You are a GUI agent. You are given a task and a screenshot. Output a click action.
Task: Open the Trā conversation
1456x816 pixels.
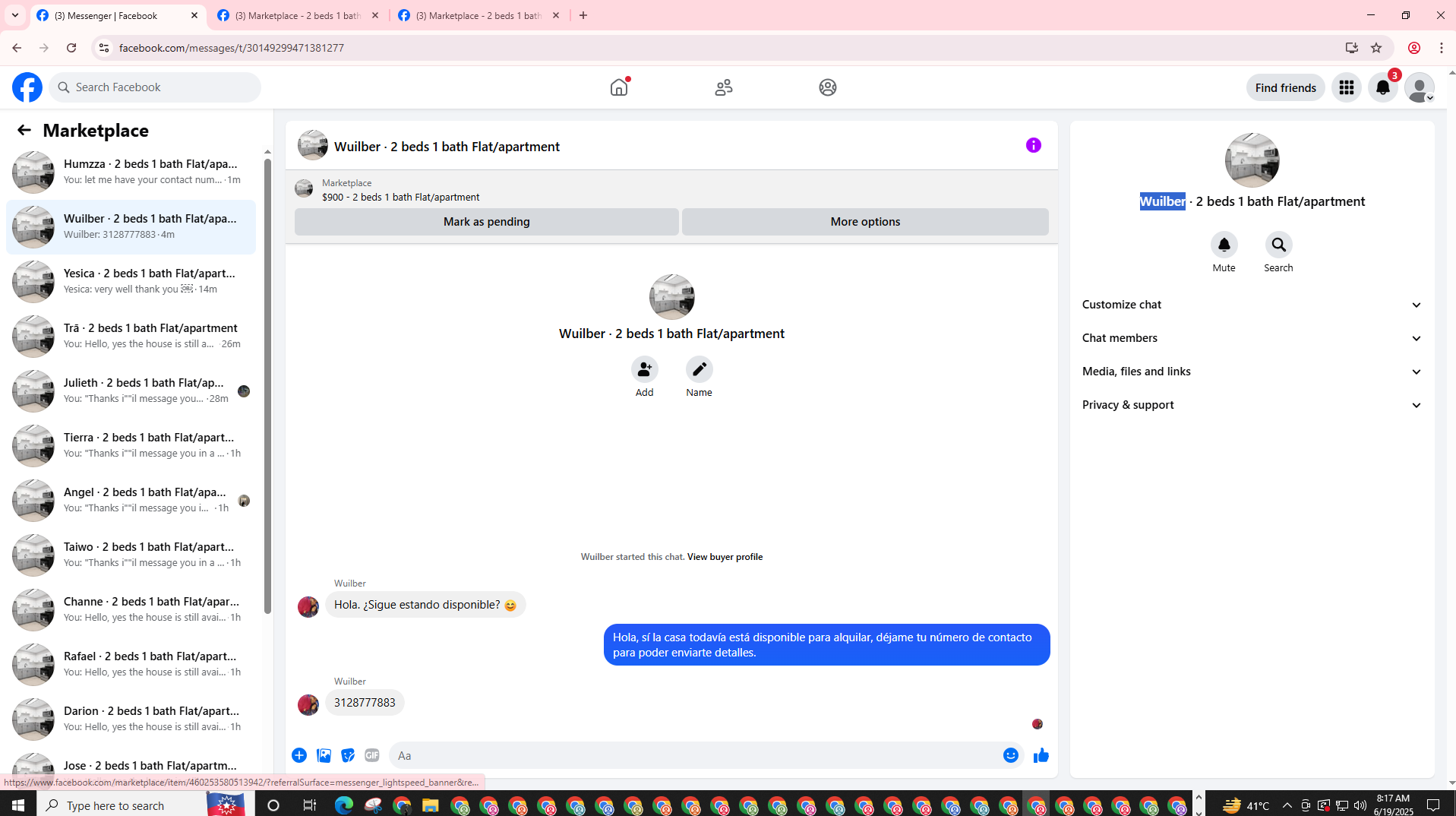tap(131, 337)
